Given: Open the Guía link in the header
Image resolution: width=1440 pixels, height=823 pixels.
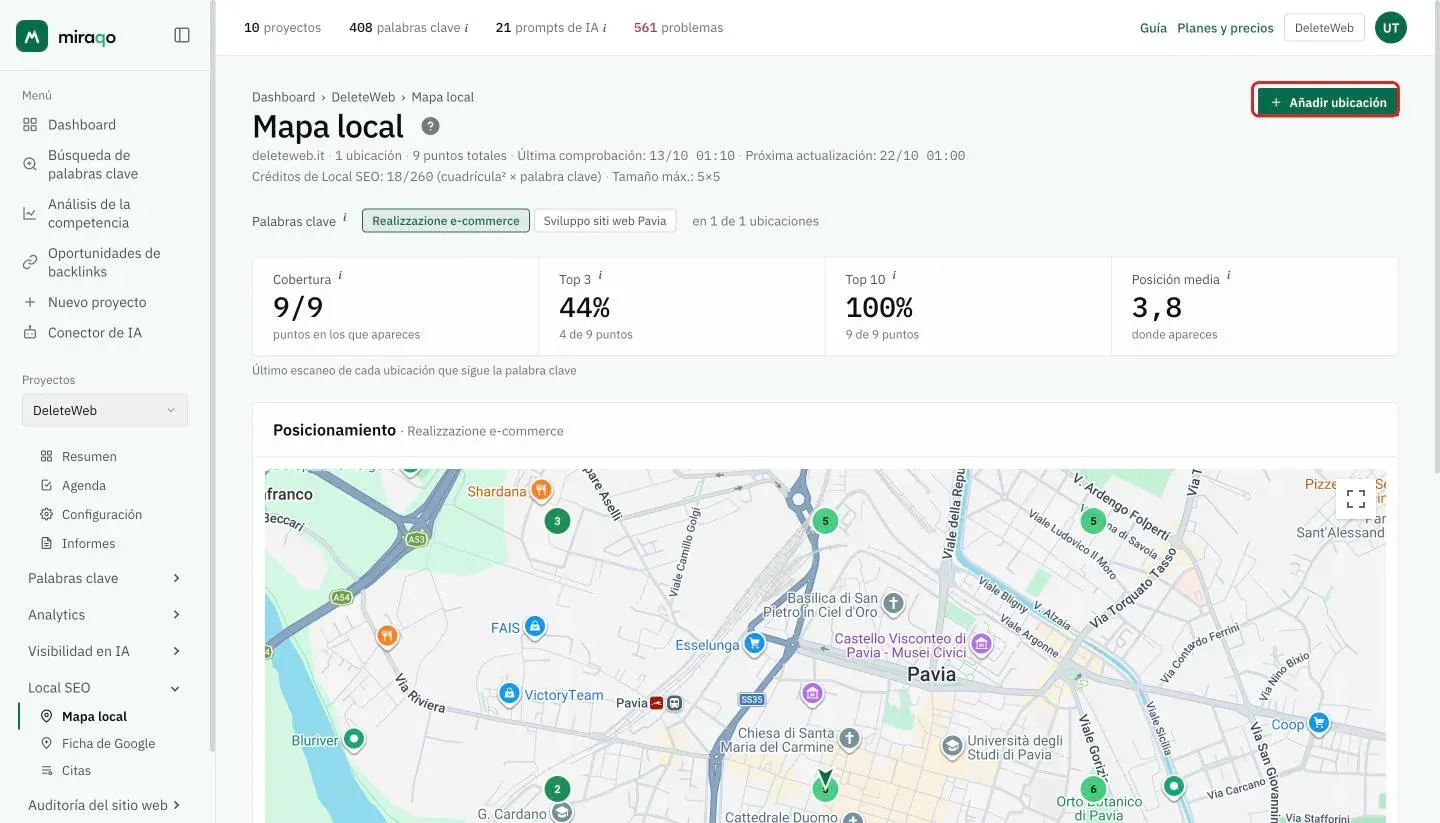Looking at the screenshot, I should (1153, 28).
